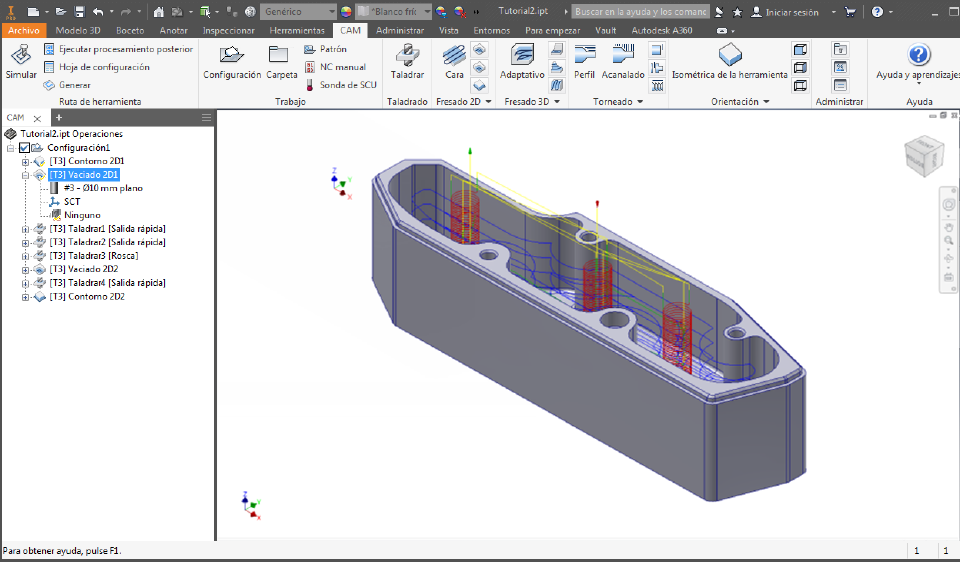Image resolution: width=960 pixels, height=562 pixels.
Task: Select the Taladrar drilling tool
Action: click(407, 62)
